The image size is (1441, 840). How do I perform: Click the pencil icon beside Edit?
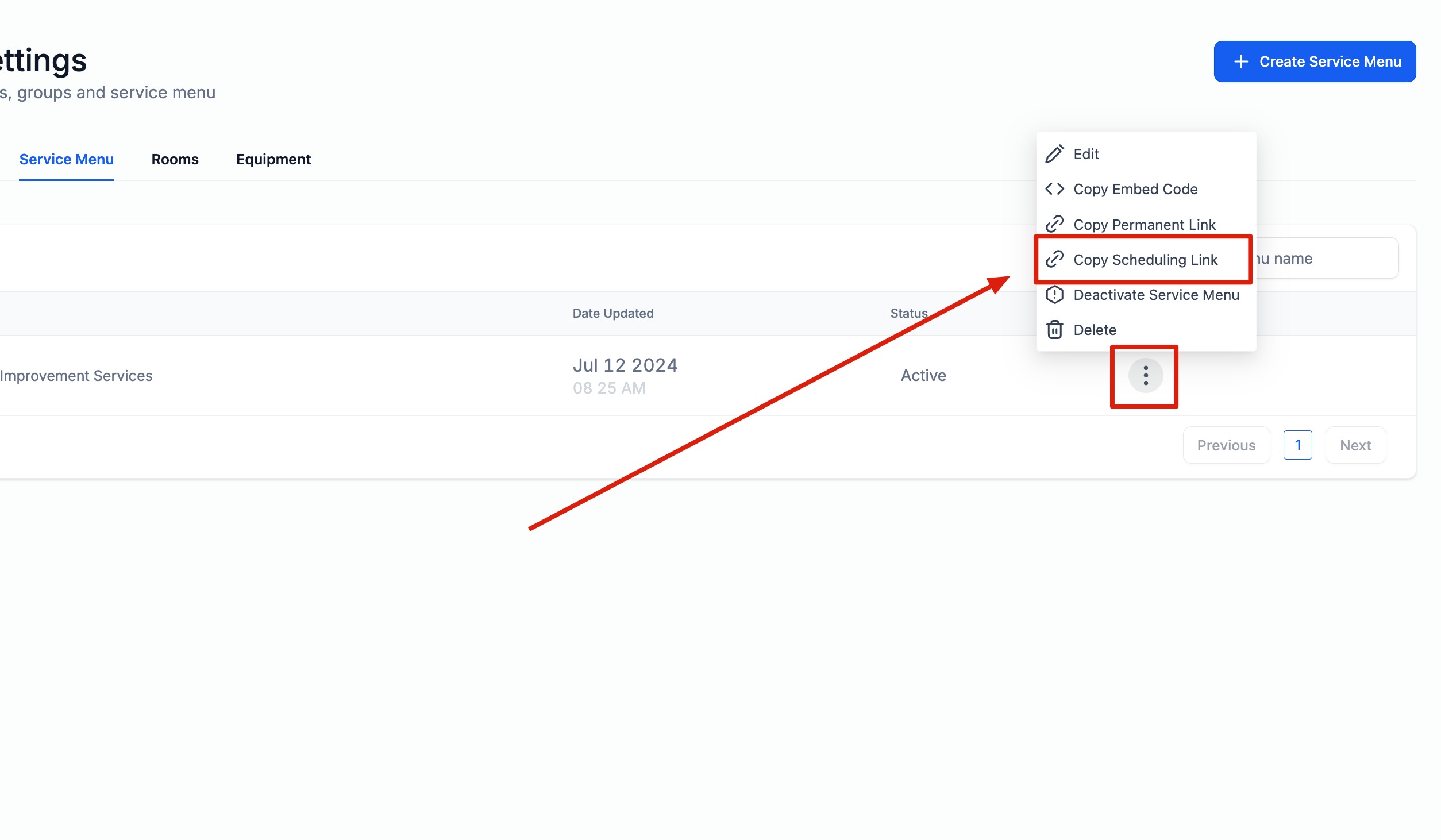pyautogui.click(x=1054, y=154)
